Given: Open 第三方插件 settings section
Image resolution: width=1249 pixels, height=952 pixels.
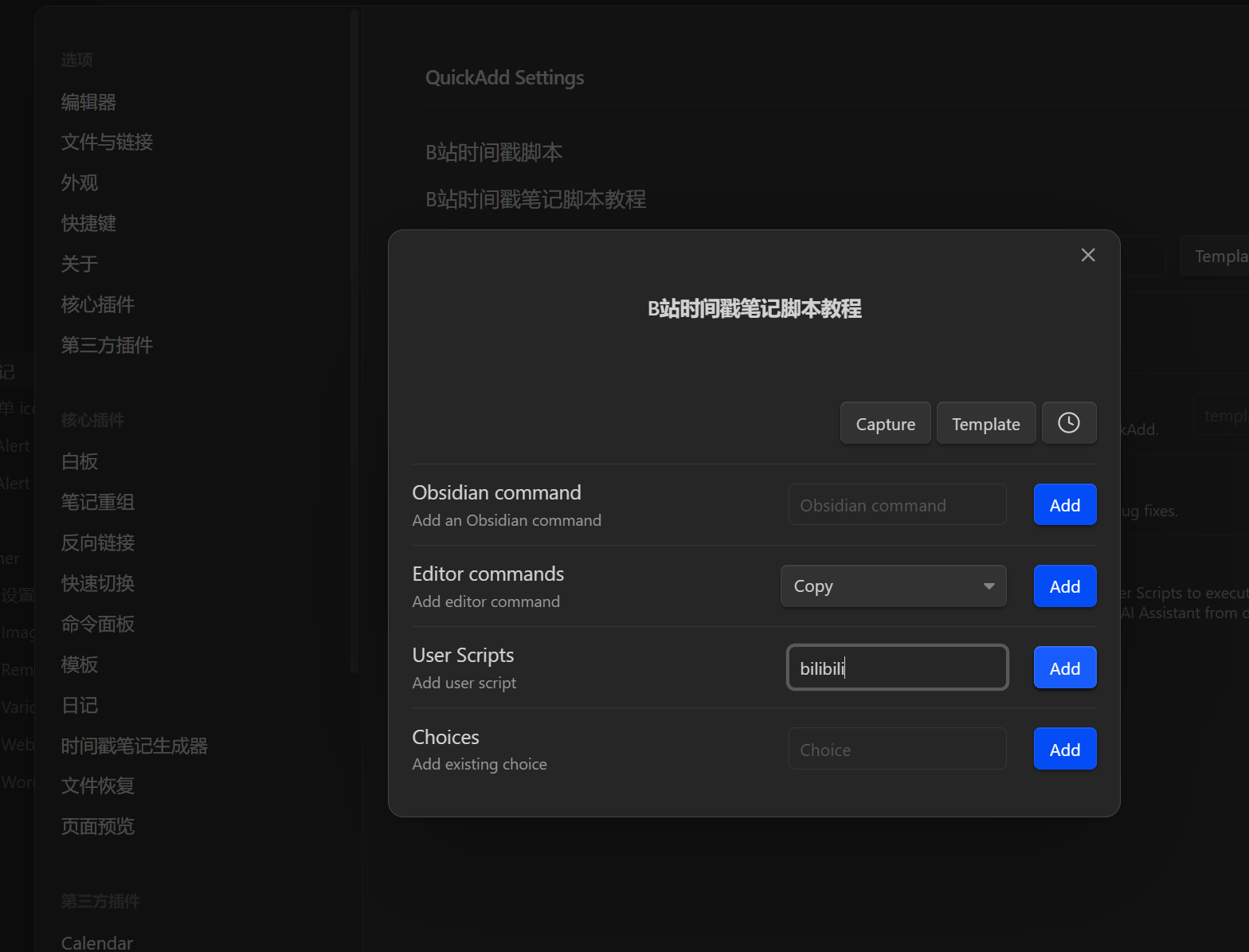Looking at the screenshot, I should point(107,345).
